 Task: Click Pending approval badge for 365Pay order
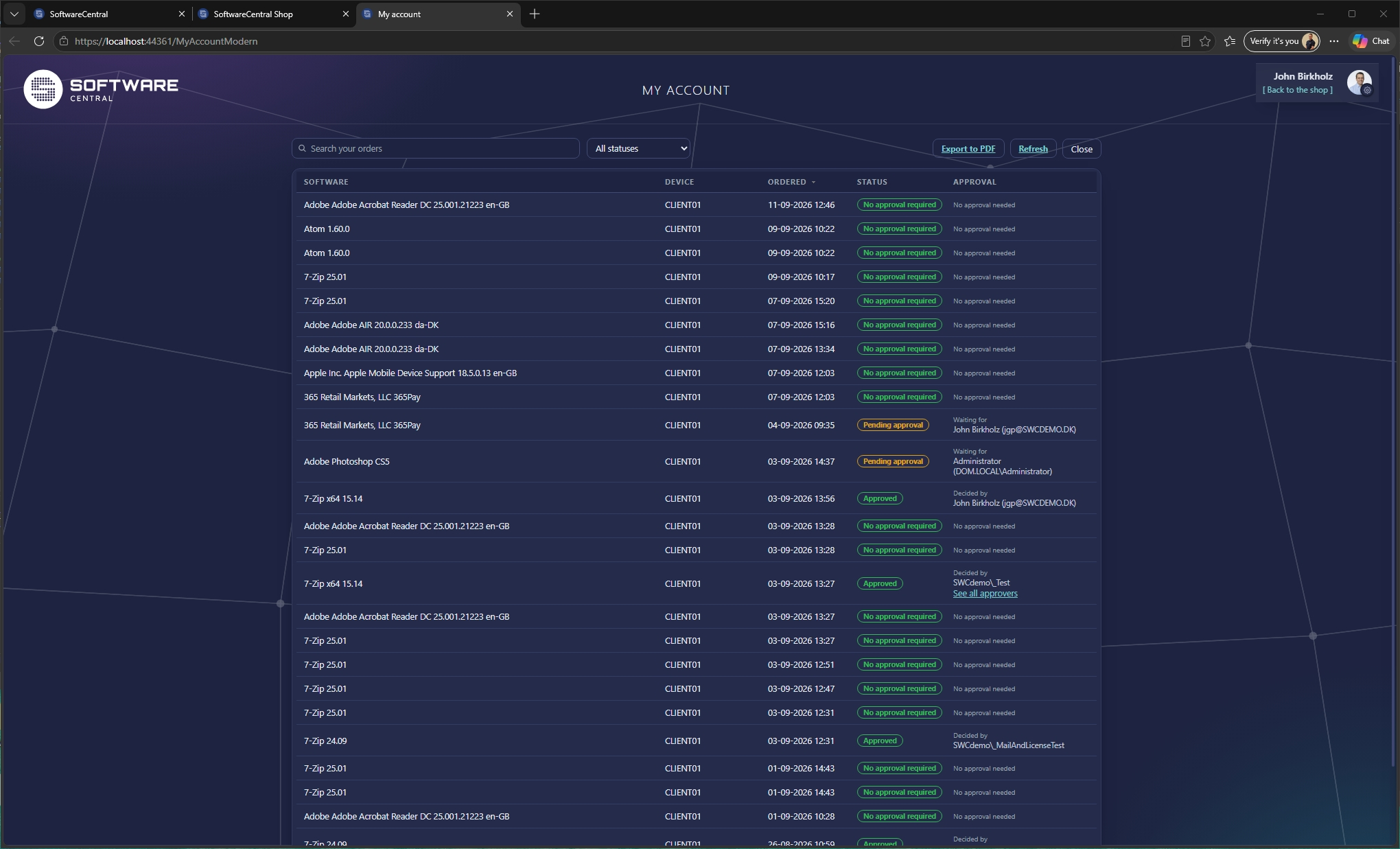click(x=893, y=425)
